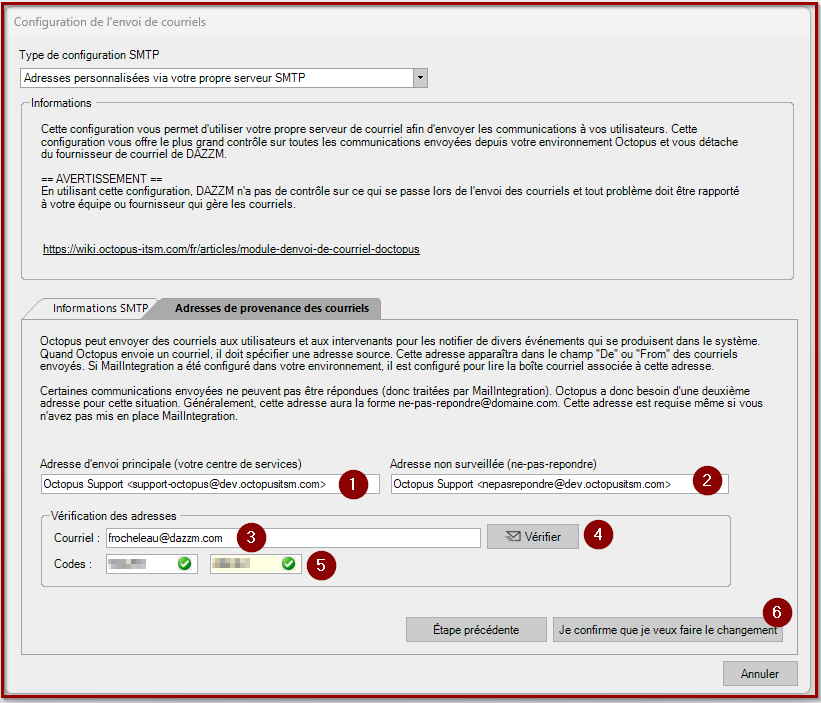Click the red callout marker number 3
Image resolution: width=821 pixels, height=703 pixels.
click(251, 538)
